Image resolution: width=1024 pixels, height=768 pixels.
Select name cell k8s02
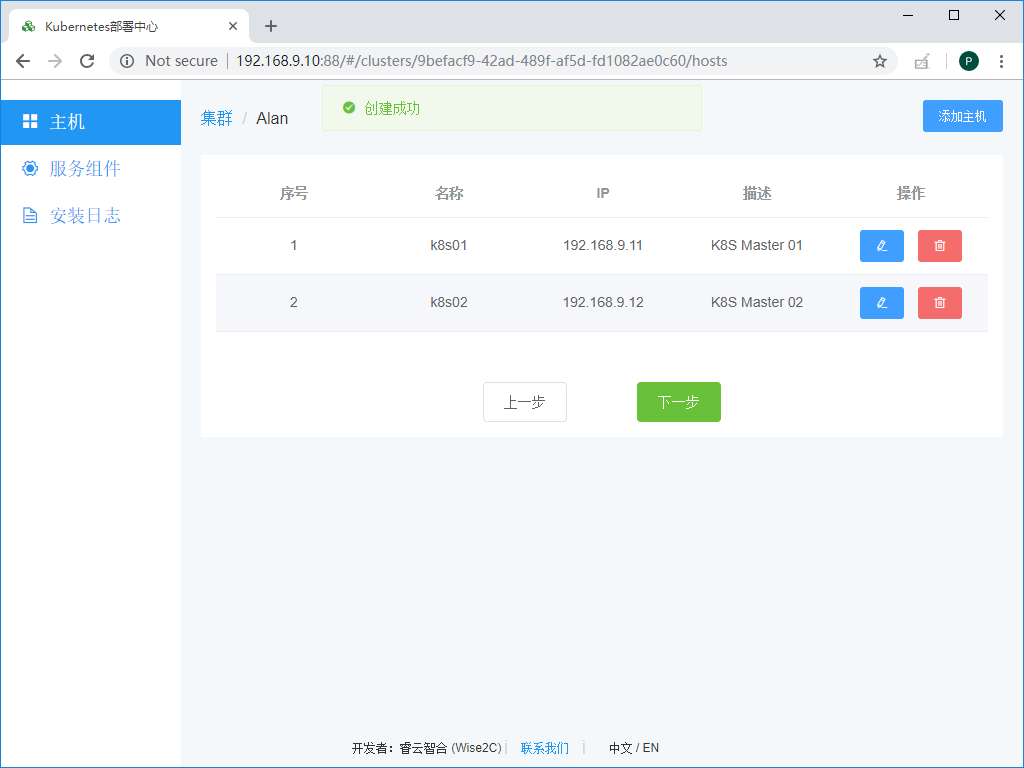click(x=449, y=302)
